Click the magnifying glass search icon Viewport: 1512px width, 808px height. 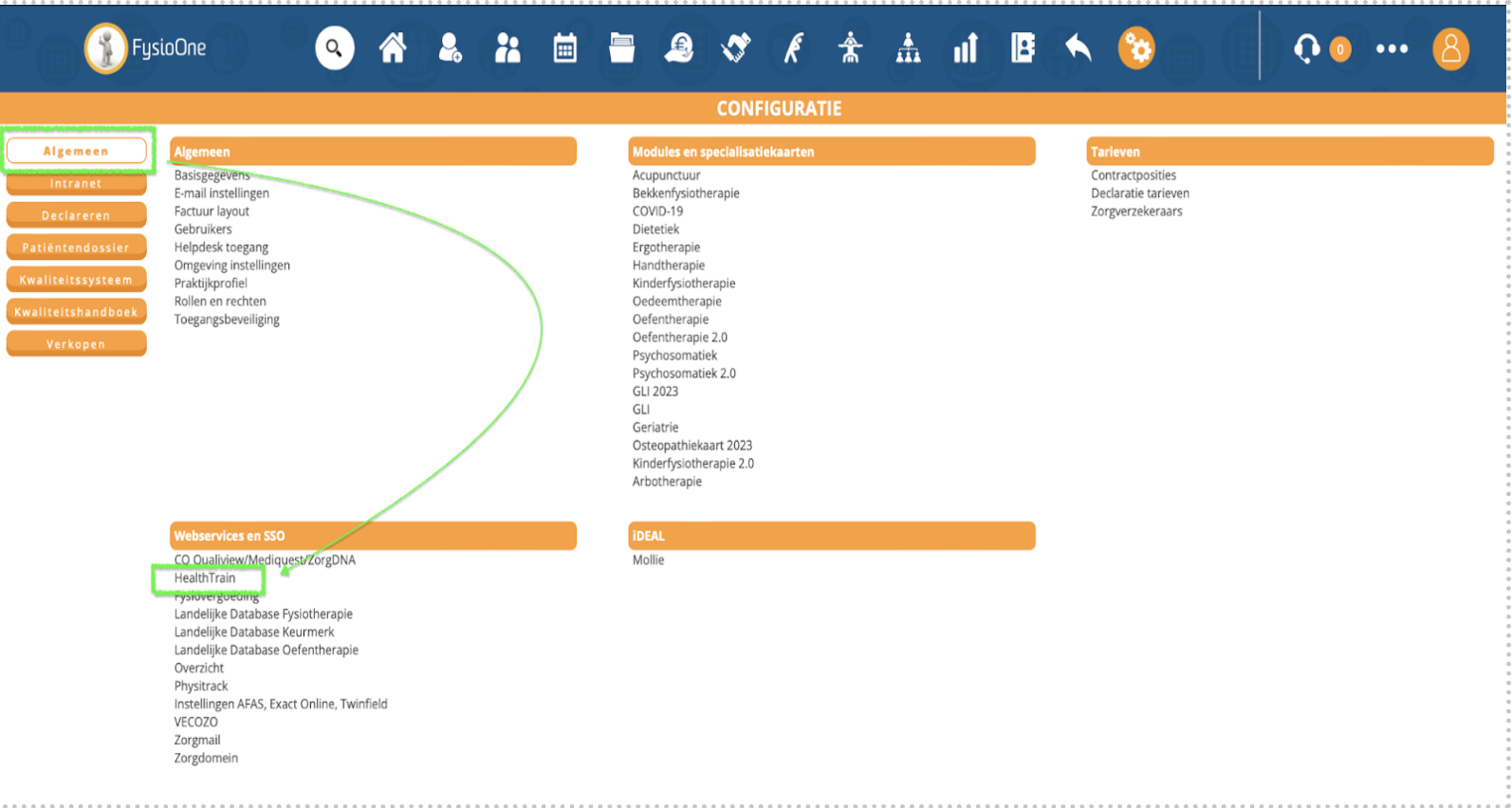(334, 48)
